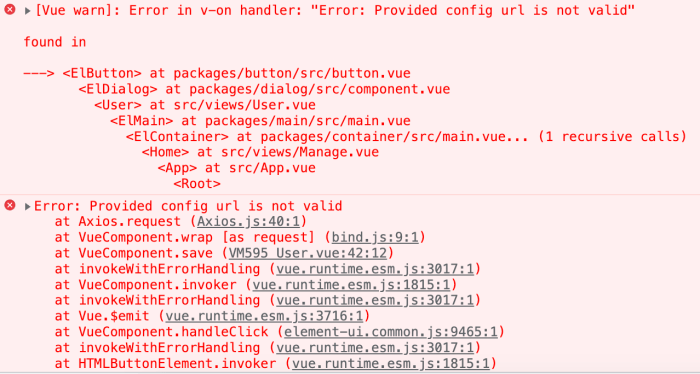This screenshot has height=374, width=700.
Task: Open the VM595 User.vue:42:12 source link
Action: (308, 253)
